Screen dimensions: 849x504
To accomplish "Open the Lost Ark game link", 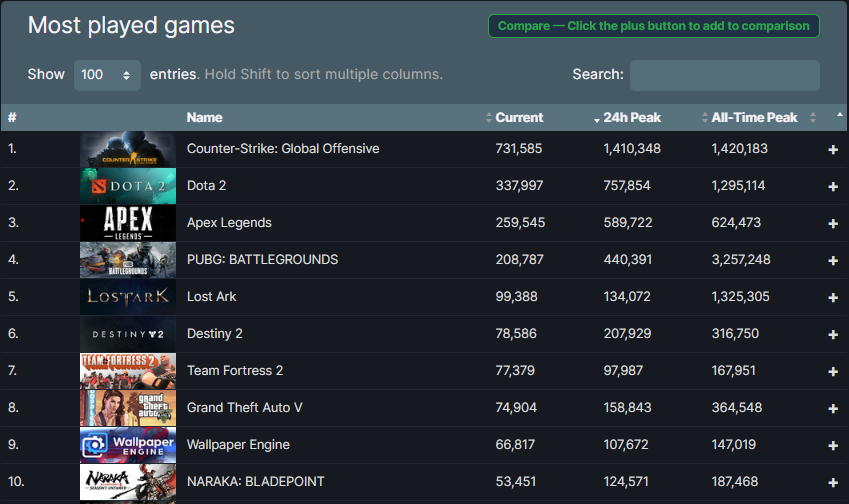I will click(211, 297).
